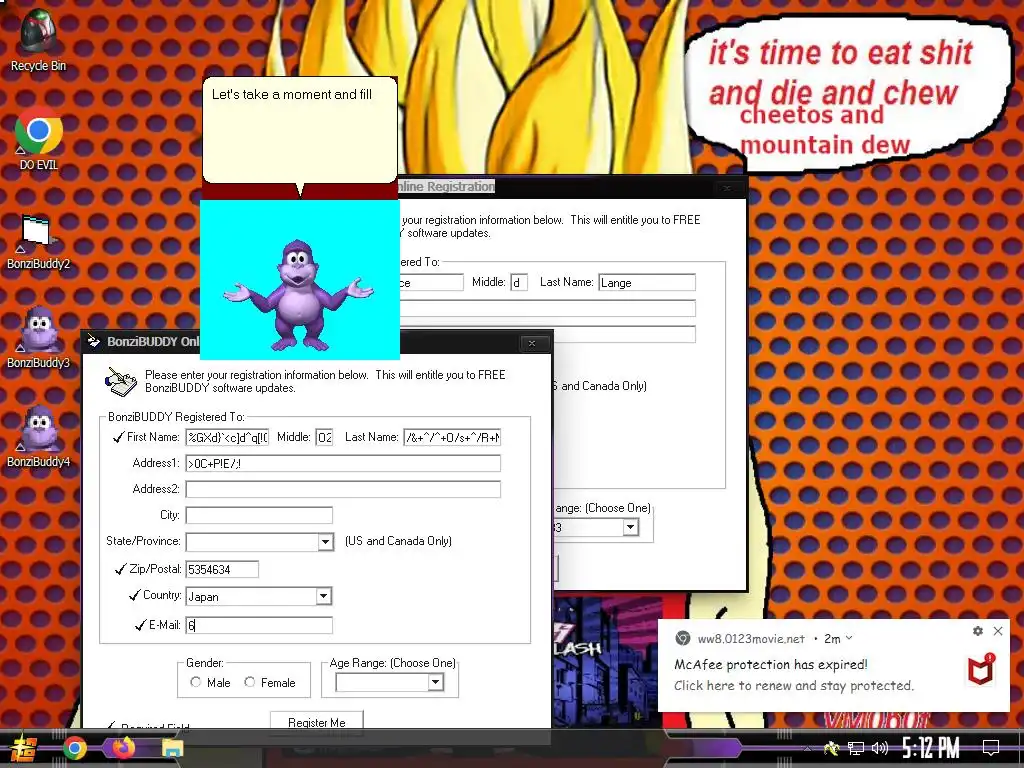Click the empty City input field
The image size is (1024, 768).
click(x=259, y=515)
